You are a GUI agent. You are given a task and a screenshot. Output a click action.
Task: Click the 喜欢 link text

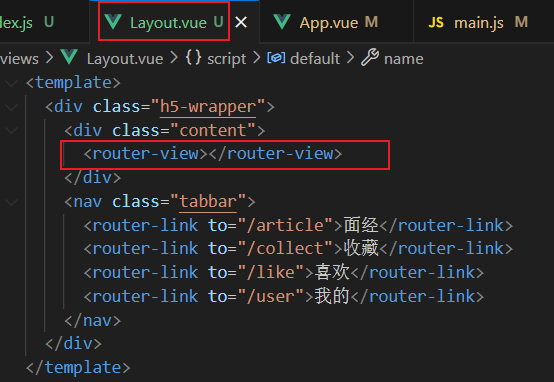click(x=332, y=272)
